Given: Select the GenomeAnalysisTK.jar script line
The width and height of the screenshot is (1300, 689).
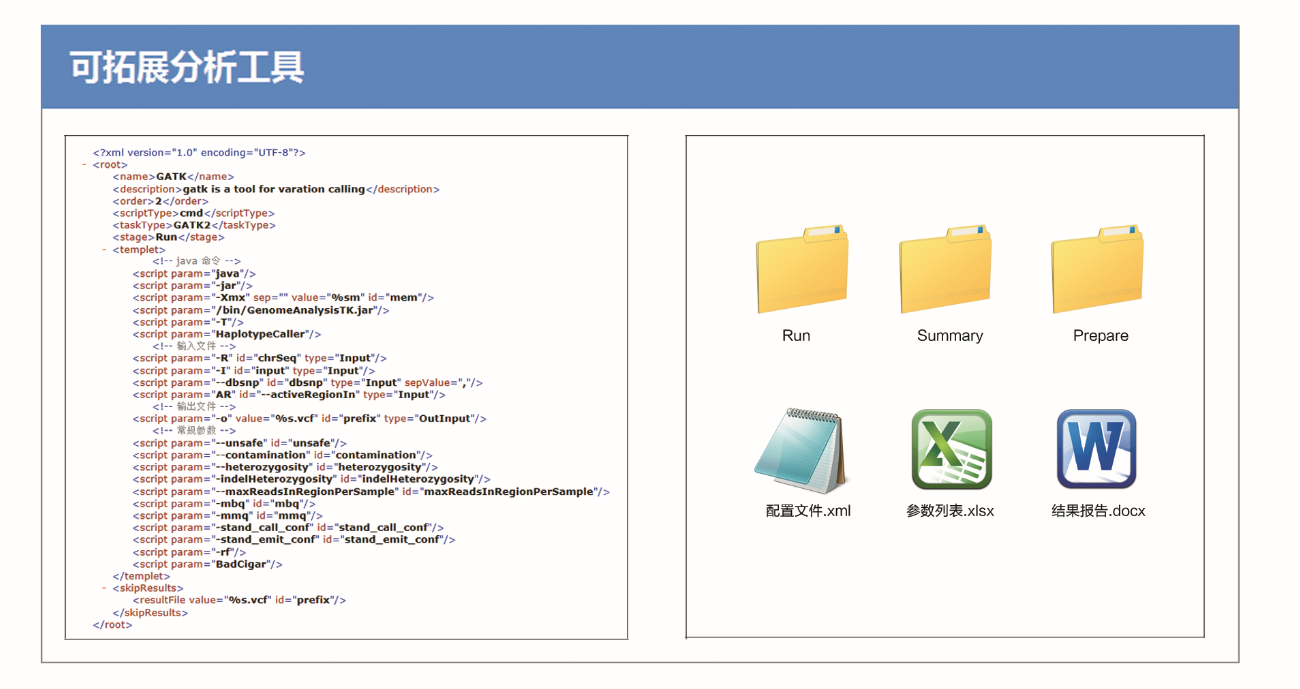Looking at the screenshot, I should pos(260,310).
